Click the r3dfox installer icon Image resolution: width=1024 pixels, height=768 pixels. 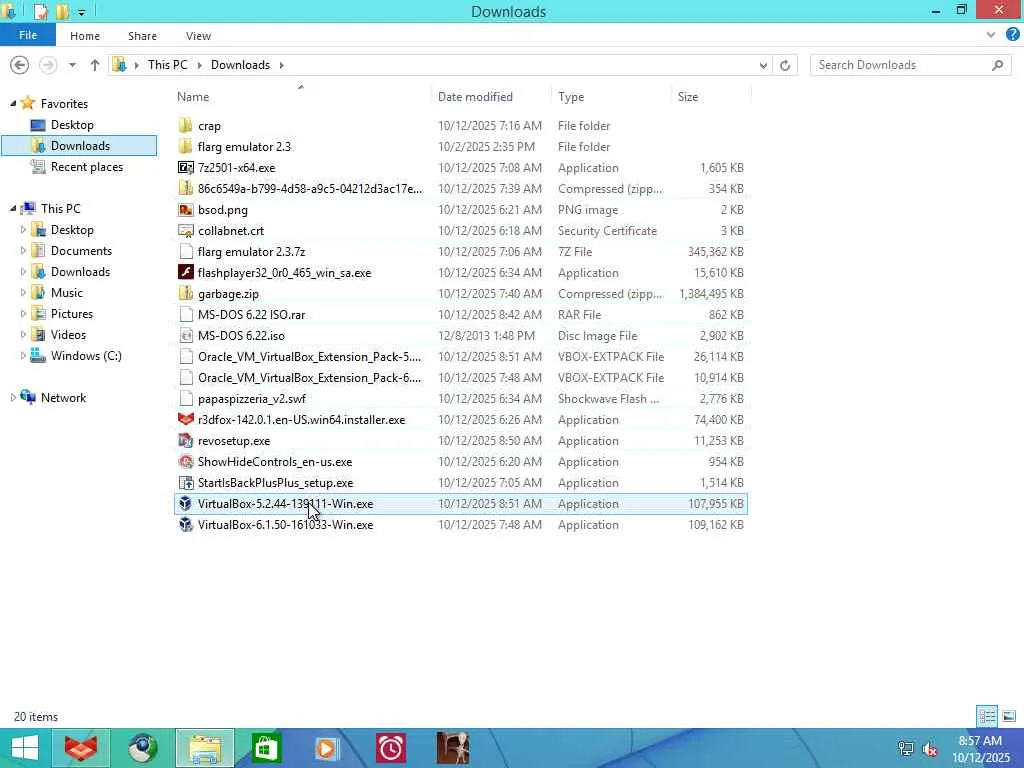click(x=185, y=419)
